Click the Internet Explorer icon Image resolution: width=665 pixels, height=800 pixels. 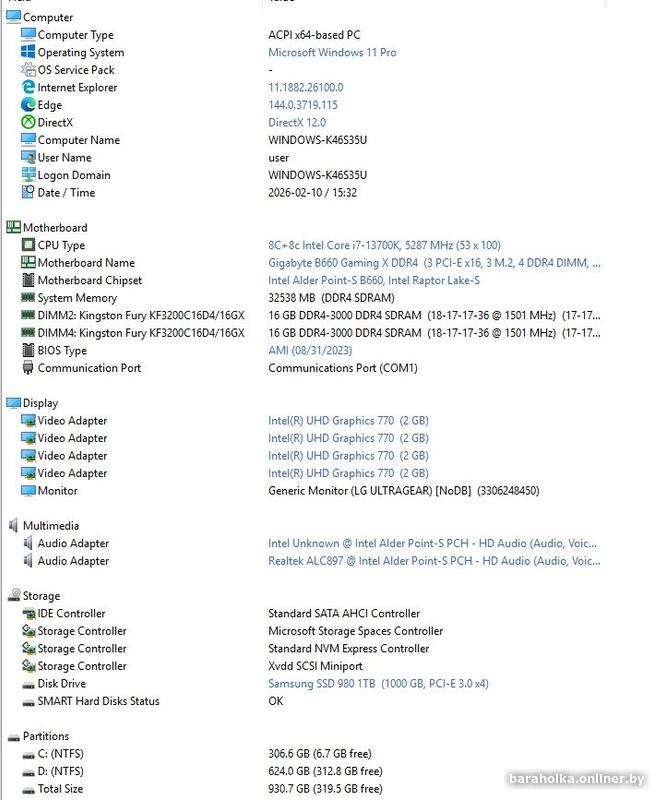tap(28, 87)
